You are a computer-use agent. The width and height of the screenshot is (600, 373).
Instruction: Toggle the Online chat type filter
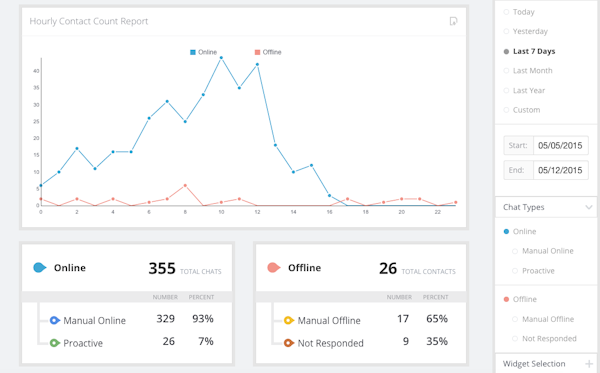tap(506, 231)
